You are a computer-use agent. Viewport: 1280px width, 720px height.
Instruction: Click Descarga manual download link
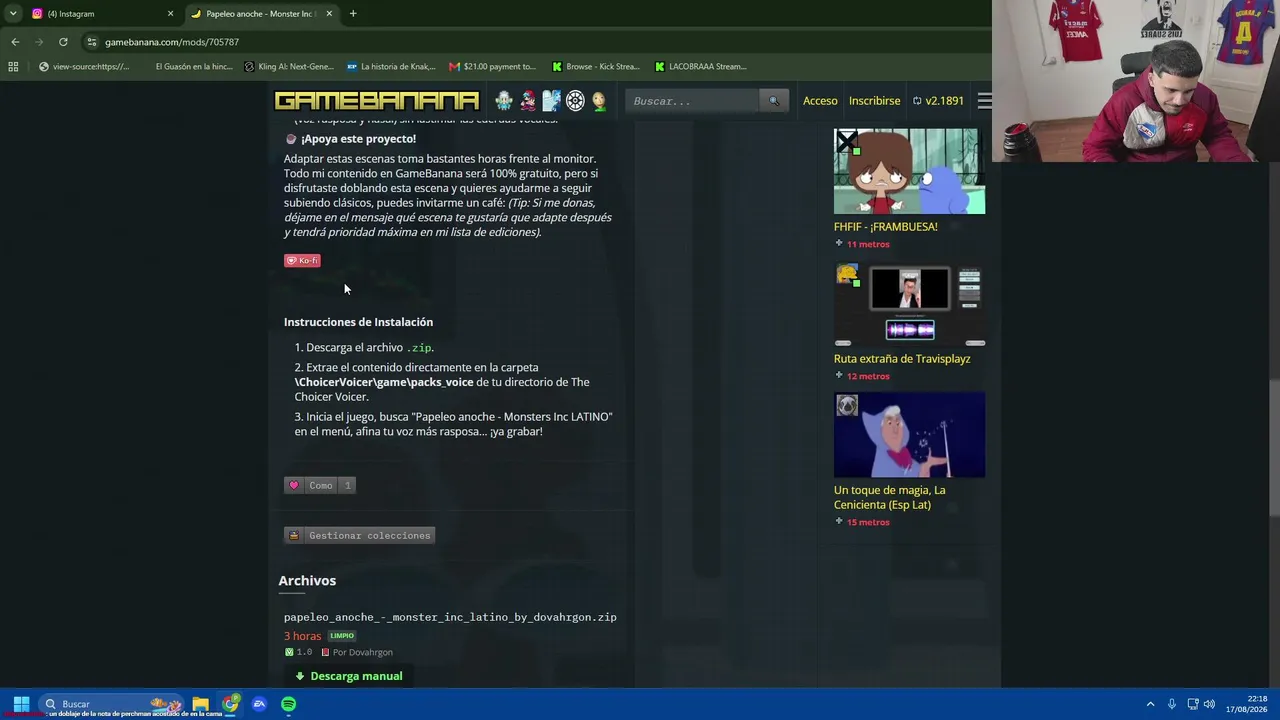tap(348, 676)
